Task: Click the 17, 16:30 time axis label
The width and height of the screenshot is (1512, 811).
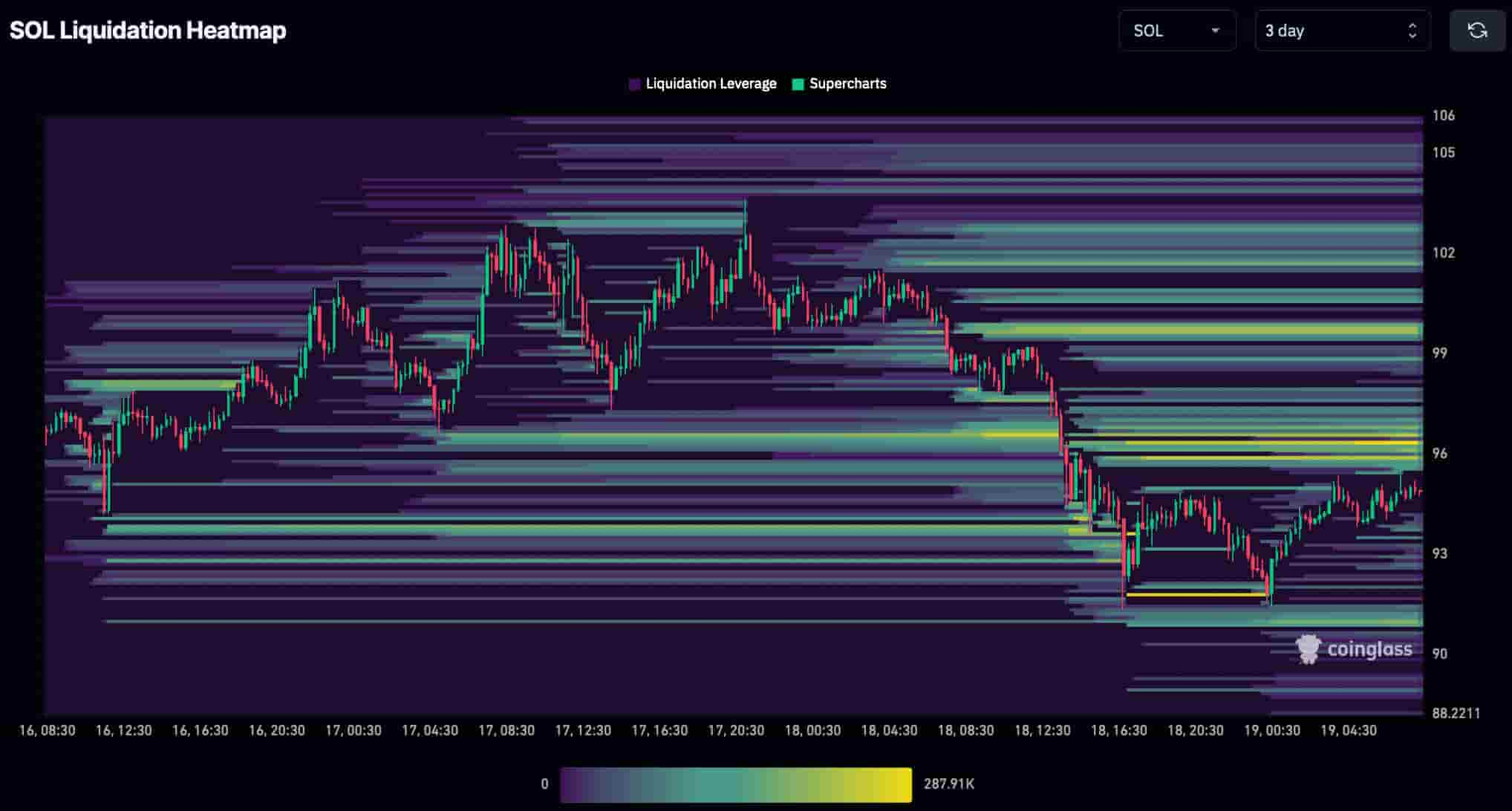Action: tap(659, 730)
